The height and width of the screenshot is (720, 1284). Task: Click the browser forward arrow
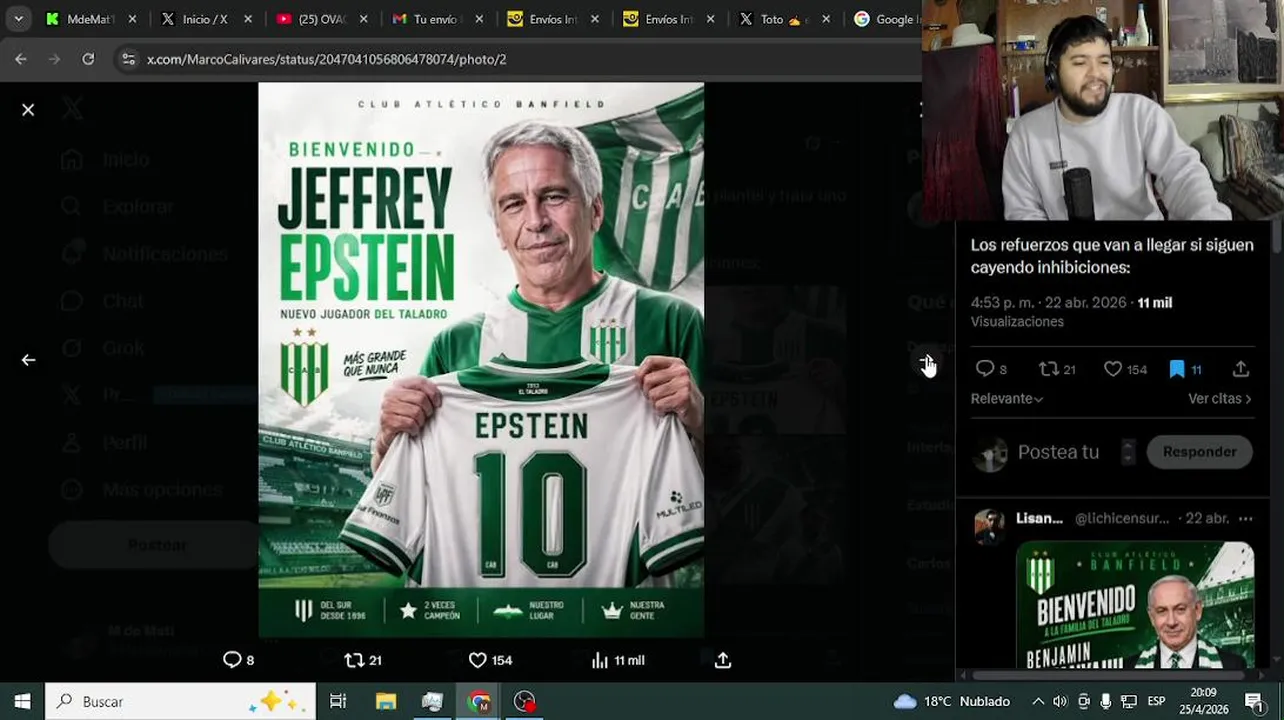[x=54, y=59]
